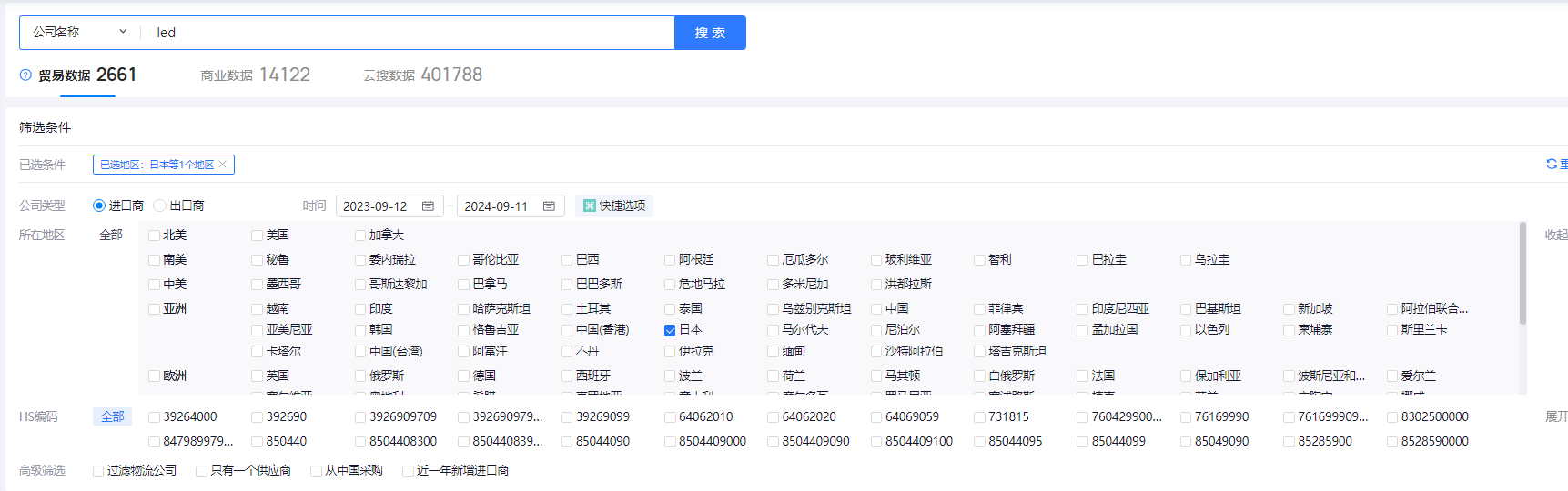Remove the 已选地区 filter tag with X
This screenshot has width=1568, height=491.
click(223, 165)
